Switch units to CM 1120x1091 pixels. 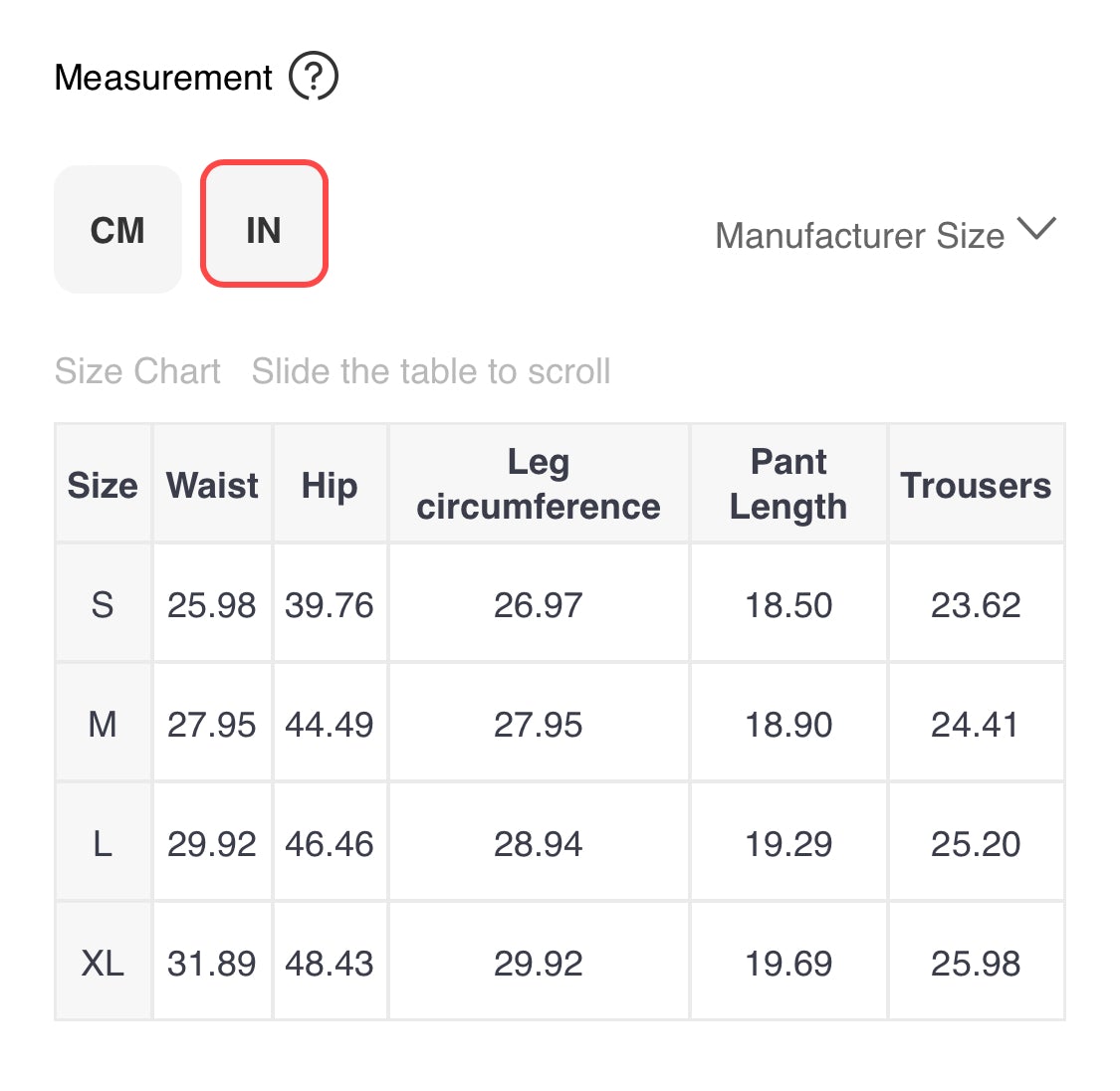117,229
